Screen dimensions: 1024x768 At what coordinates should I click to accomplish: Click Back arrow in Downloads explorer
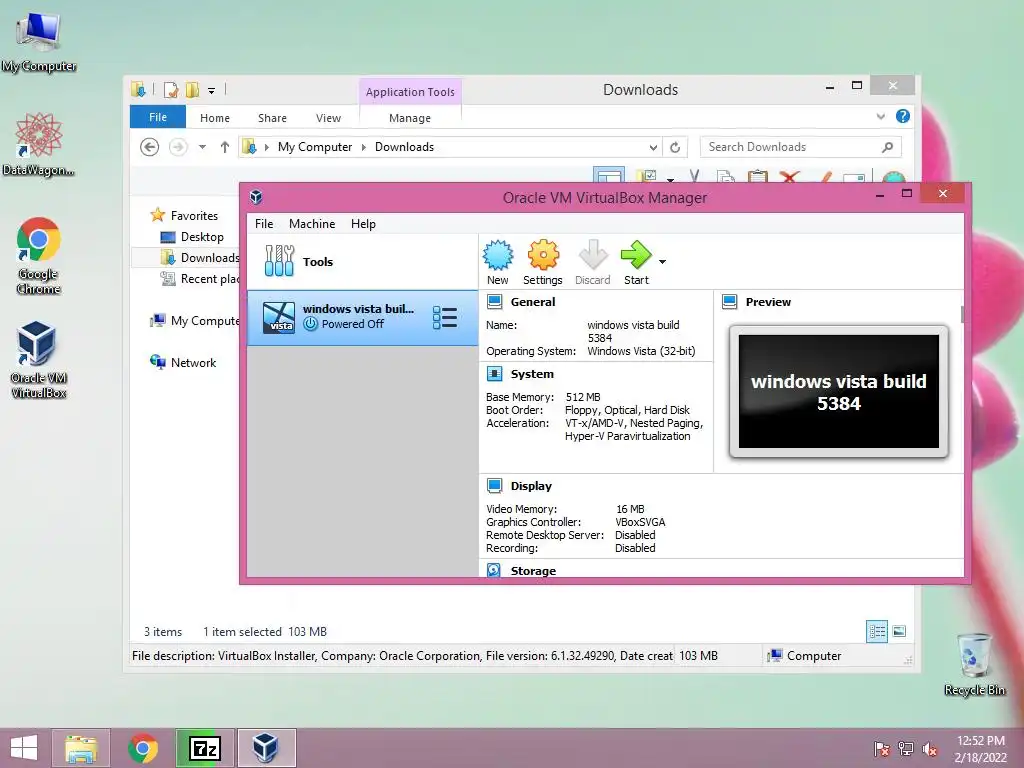point(150,147)
